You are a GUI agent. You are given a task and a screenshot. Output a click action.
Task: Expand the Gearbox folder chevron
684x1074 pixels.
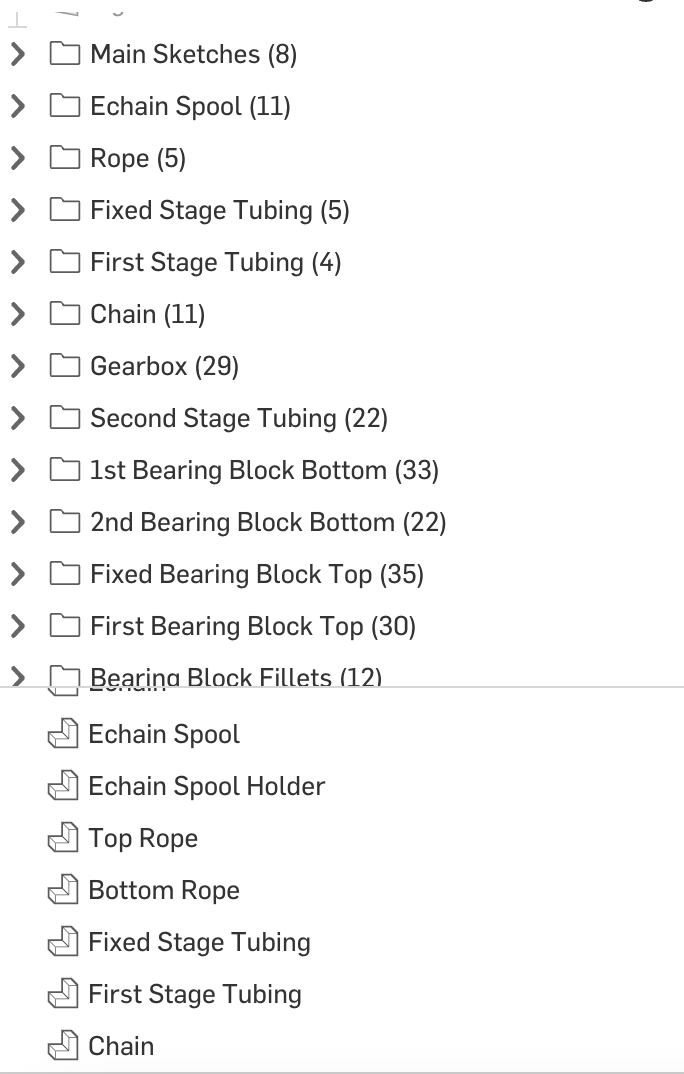point(18,366)
